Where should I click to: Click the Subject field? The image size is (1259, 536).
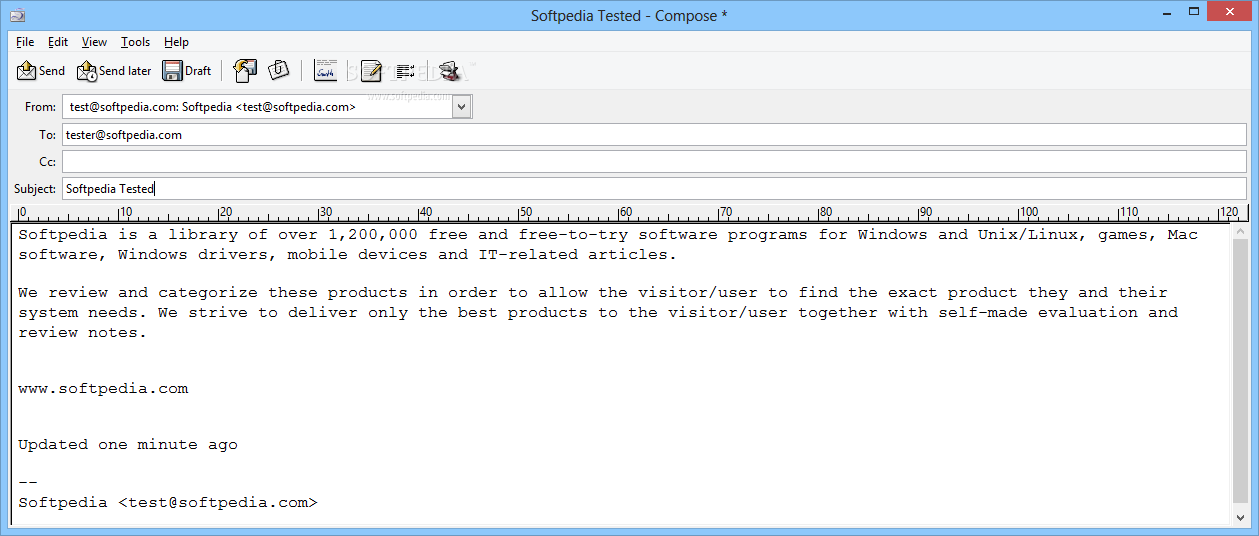pos(654,188)
